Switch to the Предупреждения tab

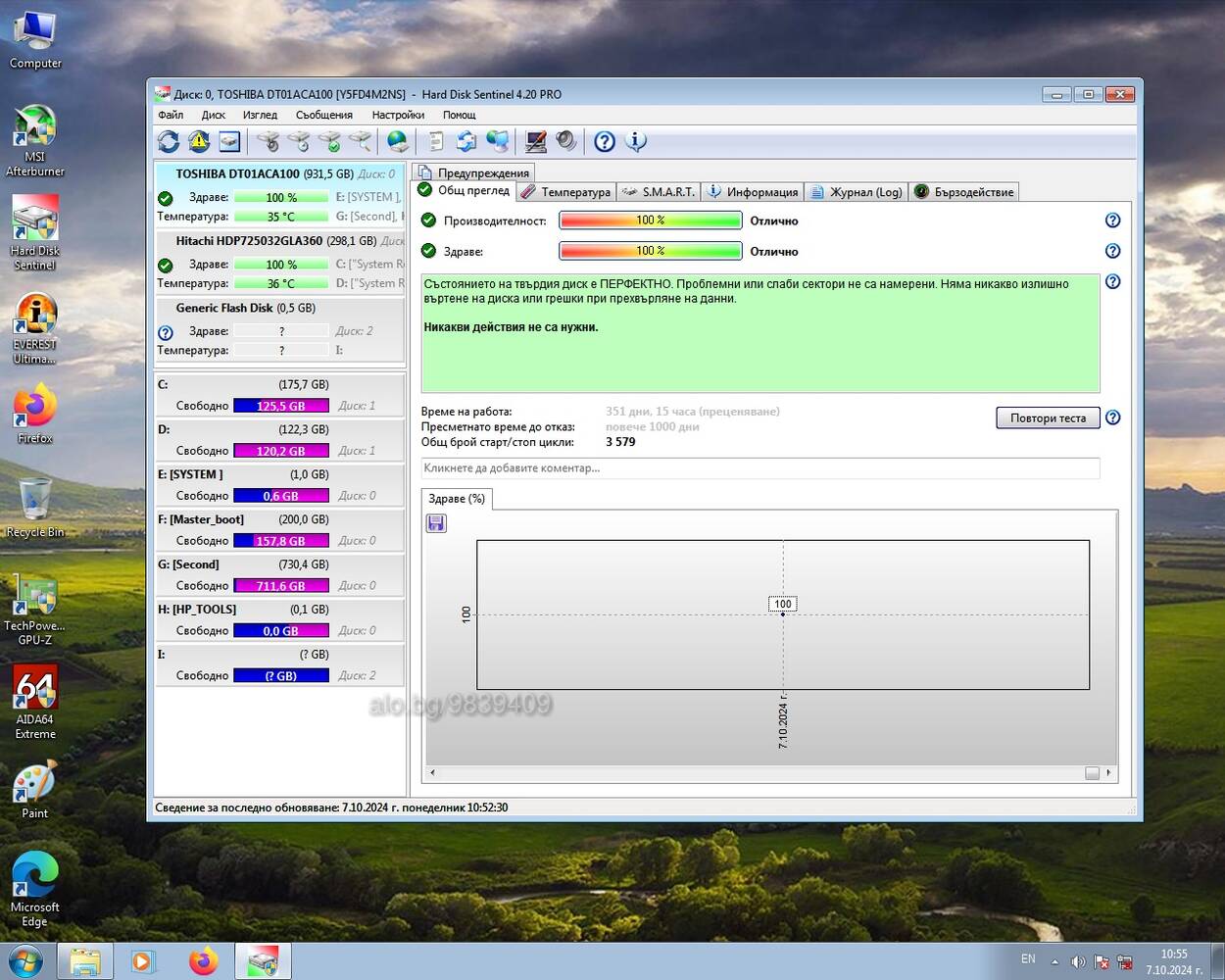pos(473,172)
